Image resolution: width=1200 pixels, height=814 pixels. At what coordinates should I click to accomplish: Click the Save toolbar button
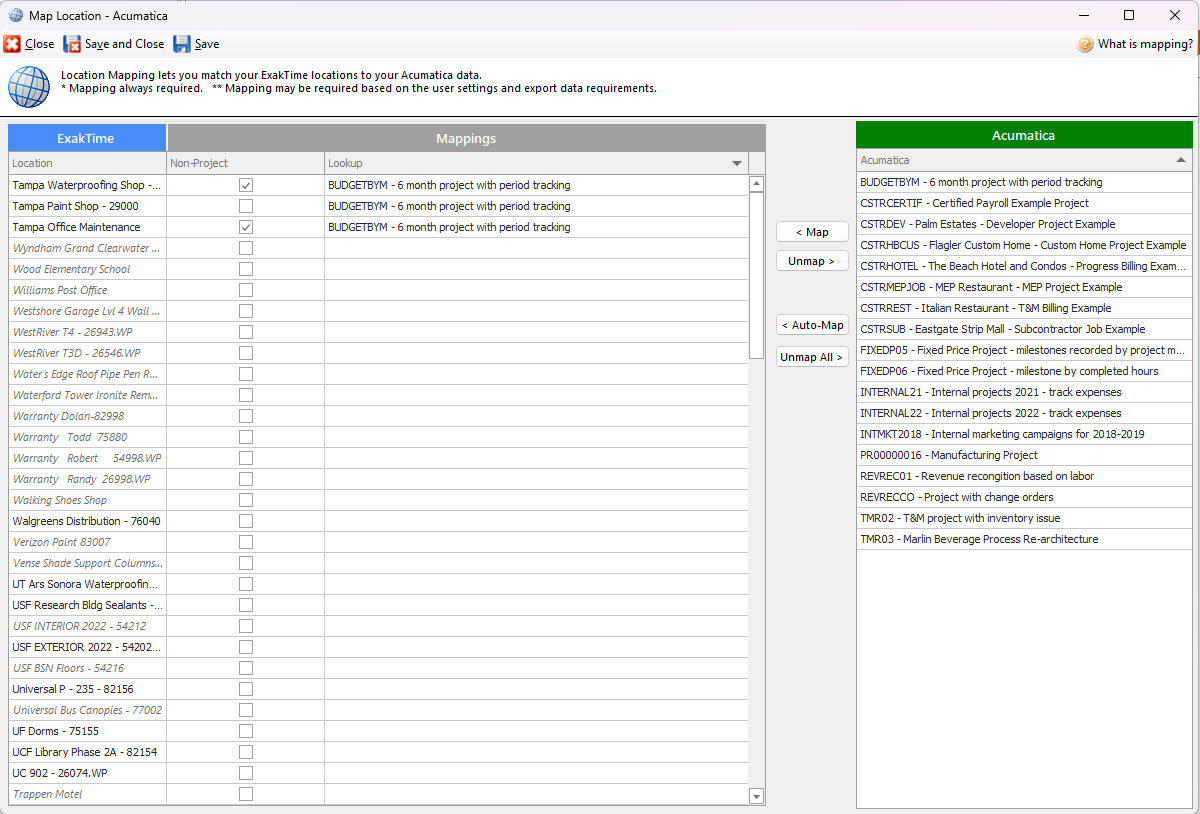tap(196, 44)
